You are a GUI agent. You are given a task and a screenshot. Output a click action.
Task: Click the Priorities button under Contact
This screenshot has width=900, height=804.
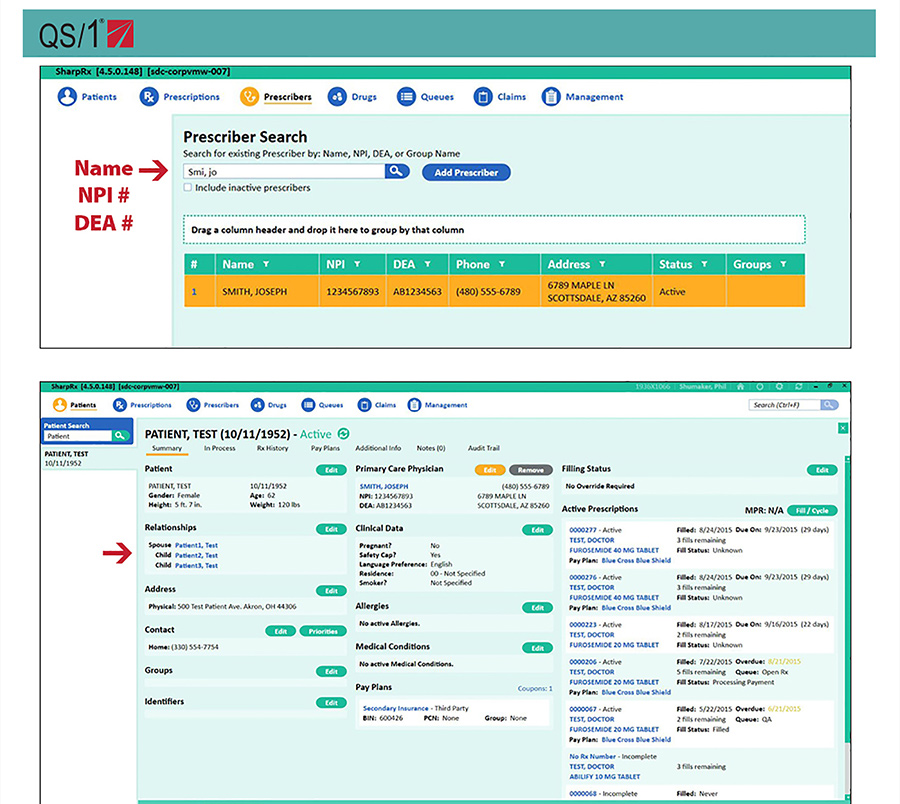tap(323, 631)
